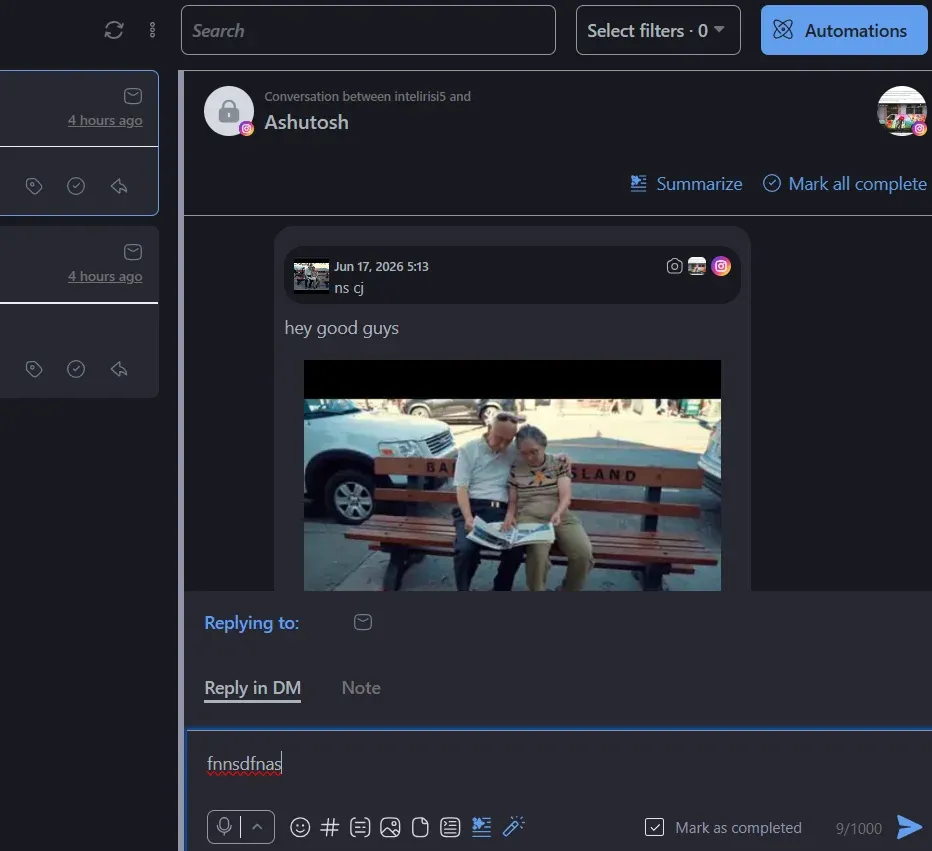Click the reply arrow on the first conversation card
This screenshot has height=851, width=932.
[x=119, y=186]
